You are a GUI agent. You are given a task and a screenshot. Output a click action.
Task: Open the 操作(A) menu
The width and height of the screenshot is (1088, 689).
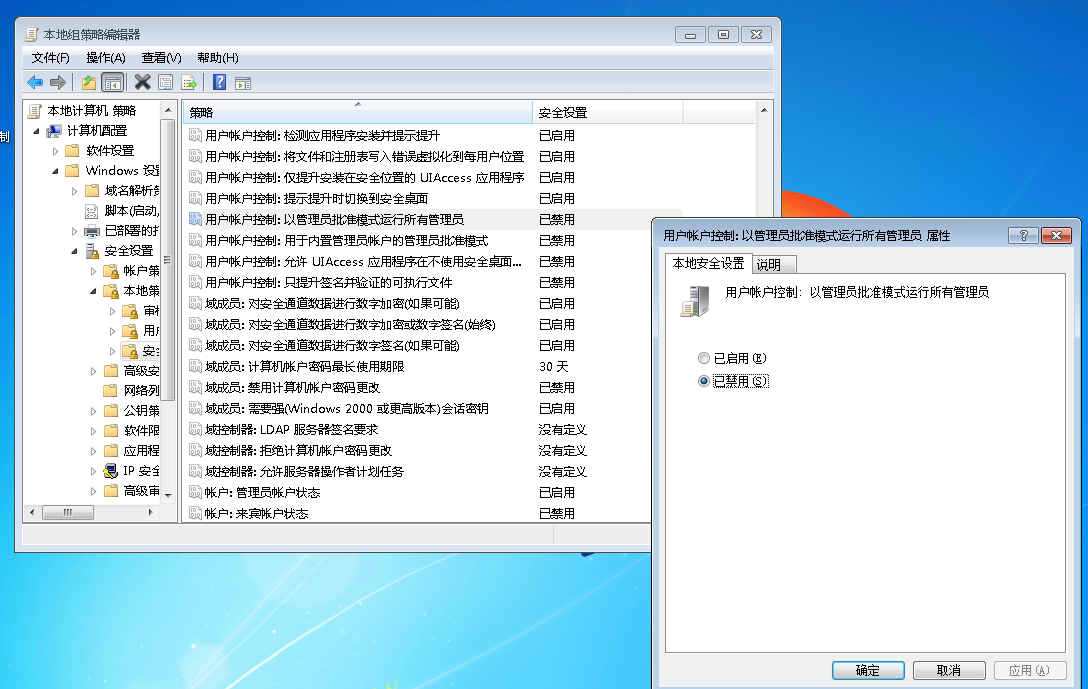tap(105, 58)
